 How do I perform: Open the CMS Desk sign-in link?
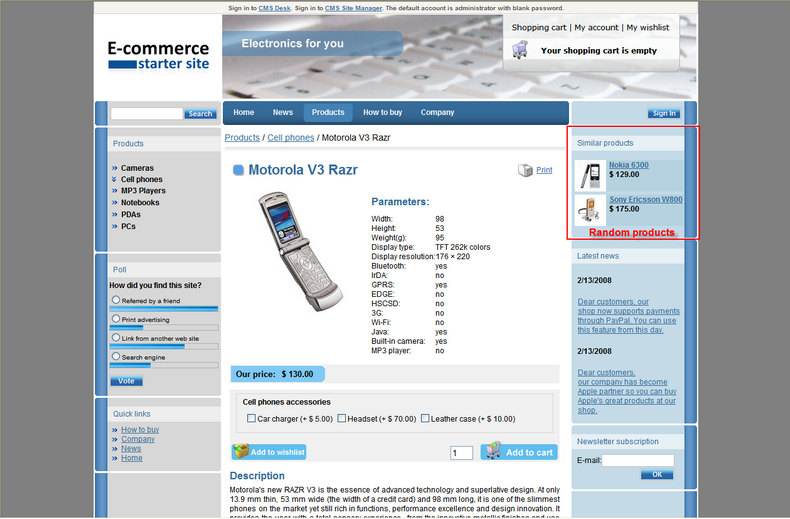pyautogui.click(x=275, y=8)
